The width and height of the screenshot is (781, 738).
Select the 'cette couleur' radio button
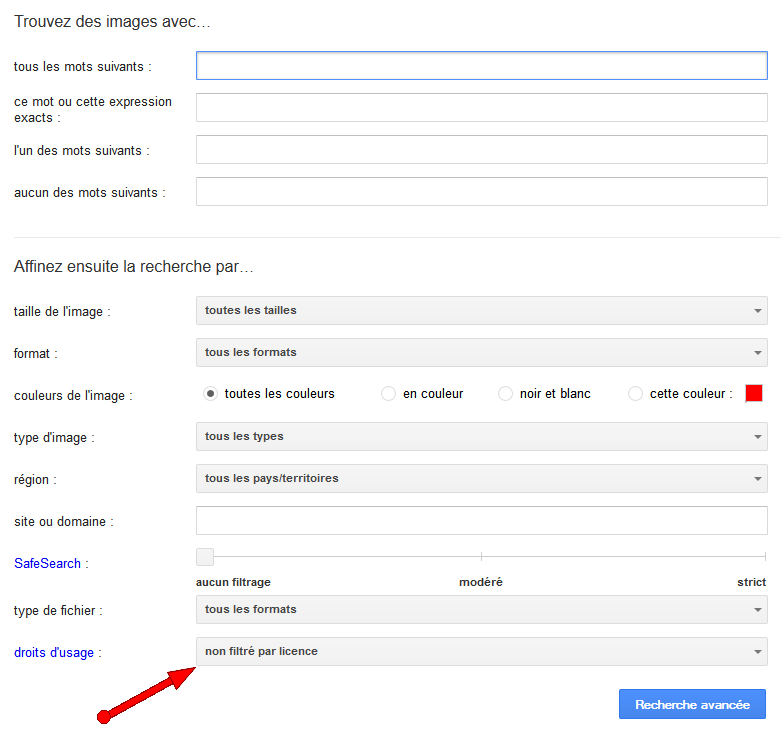point(635,394)
